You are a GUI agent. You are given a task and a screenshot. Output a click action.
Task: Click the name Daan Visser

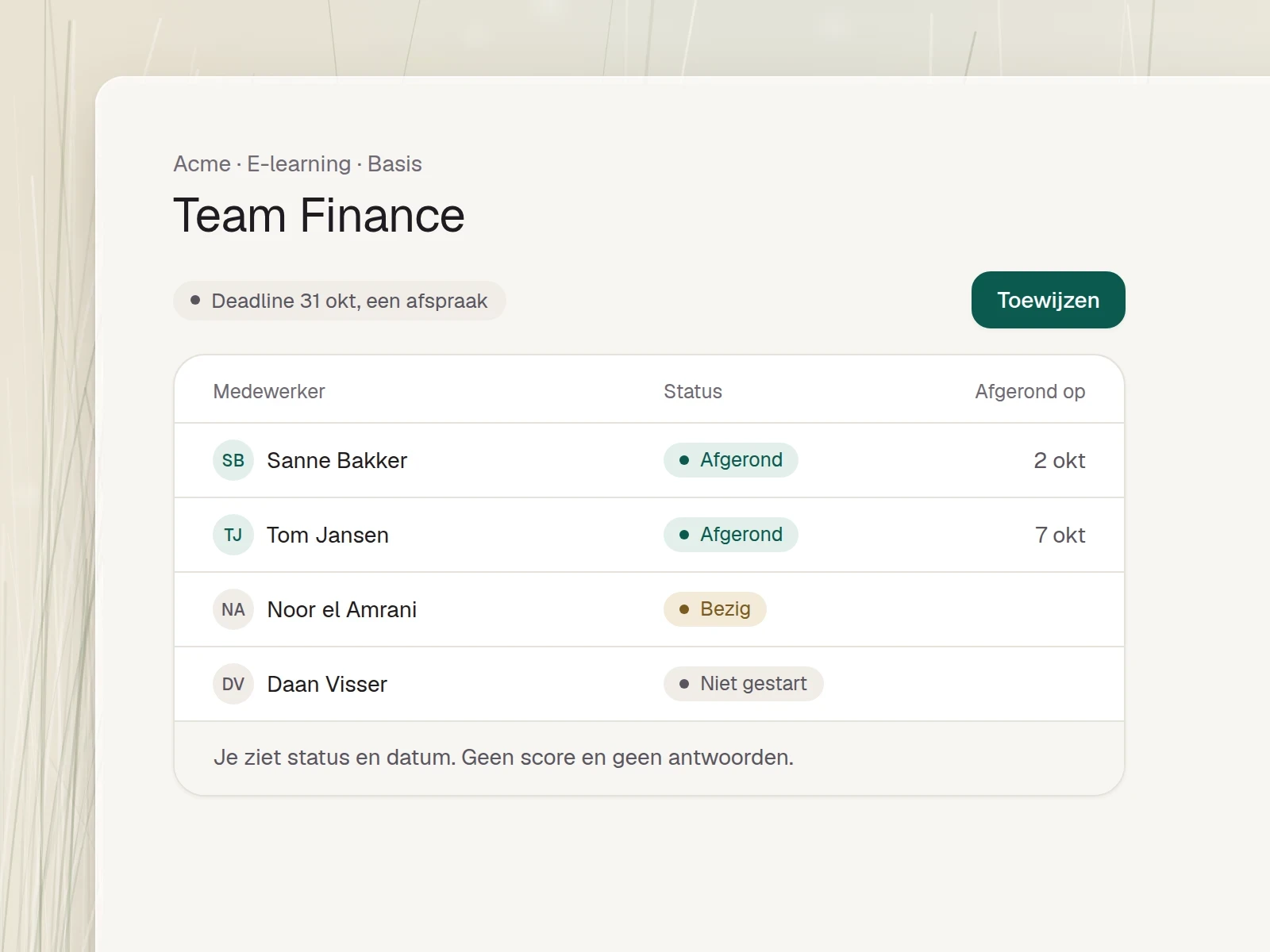click(x=327, y=684)
